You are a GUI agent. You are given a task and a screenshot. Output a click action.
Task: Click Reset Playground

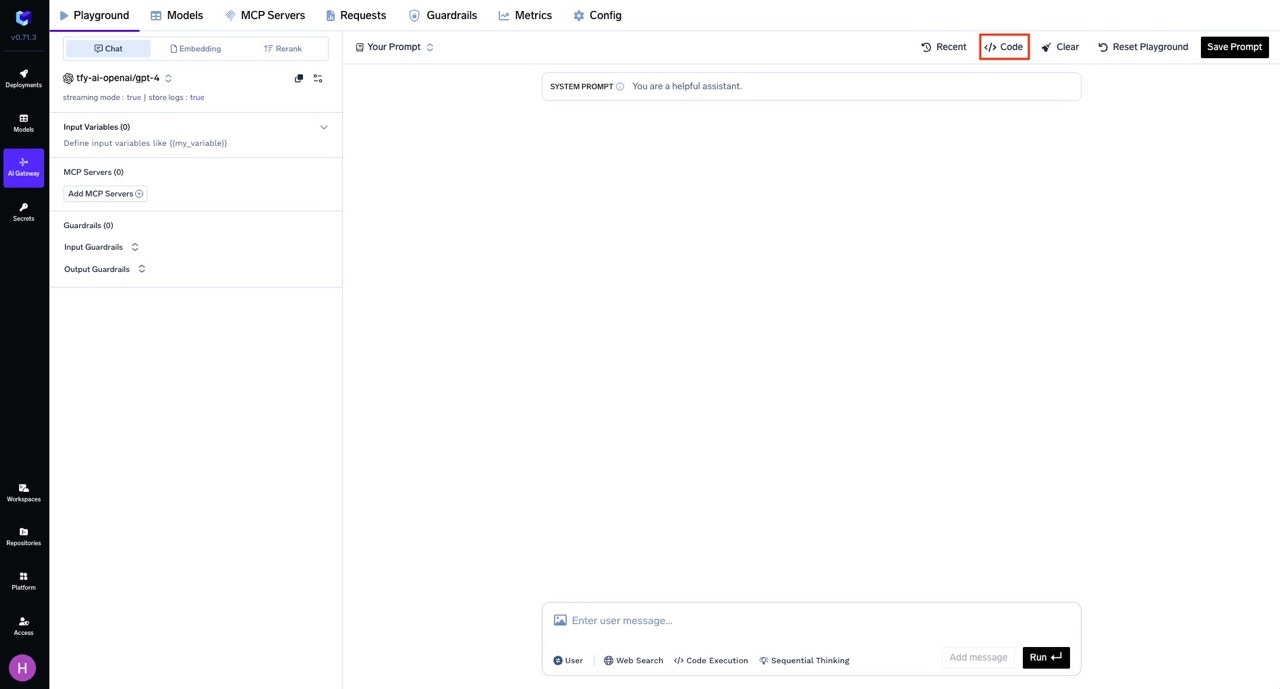pos(1143,47)
